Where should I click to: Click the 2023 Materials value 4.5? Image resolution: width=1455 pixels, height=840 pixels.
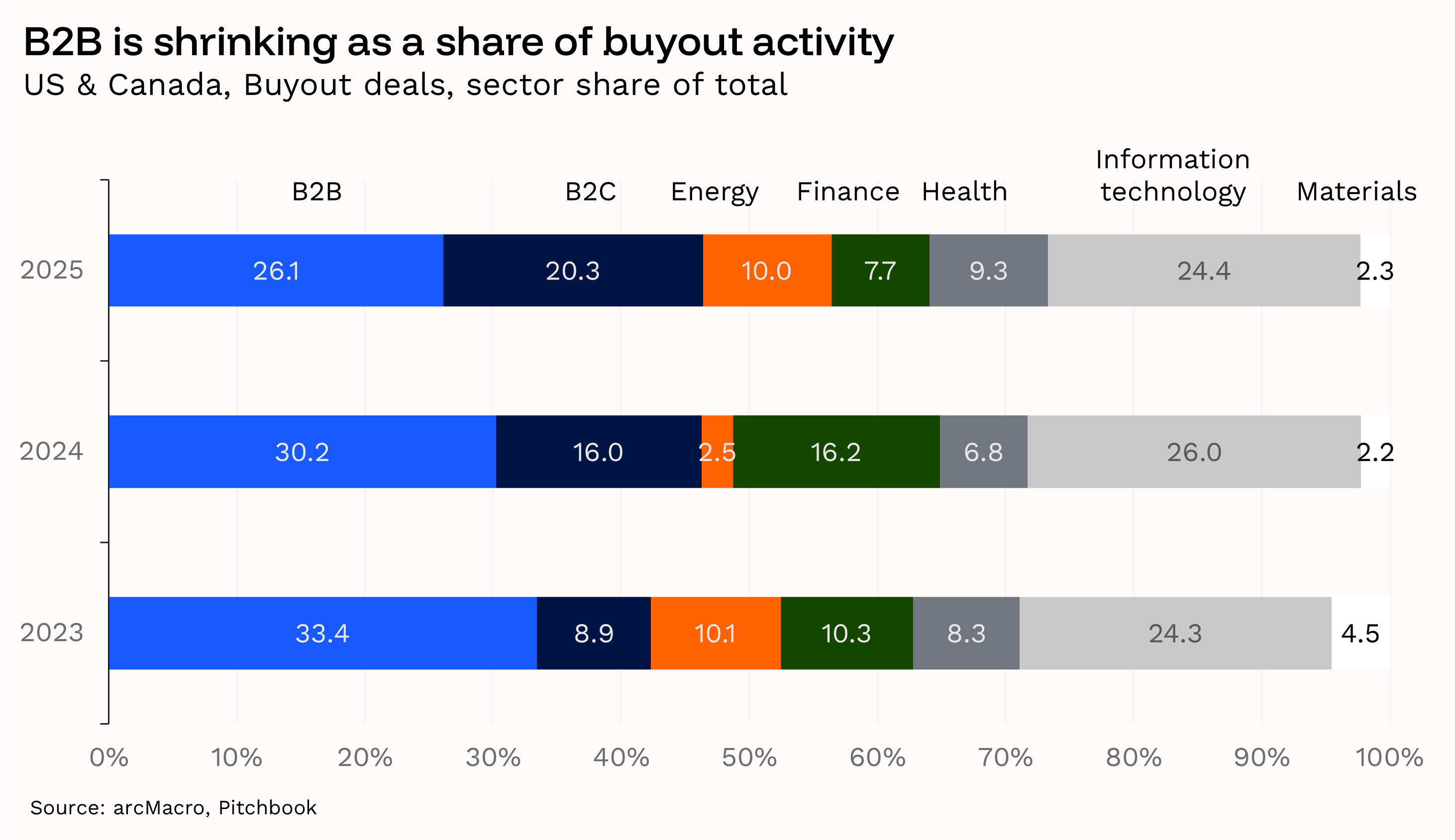point(1360,633)
